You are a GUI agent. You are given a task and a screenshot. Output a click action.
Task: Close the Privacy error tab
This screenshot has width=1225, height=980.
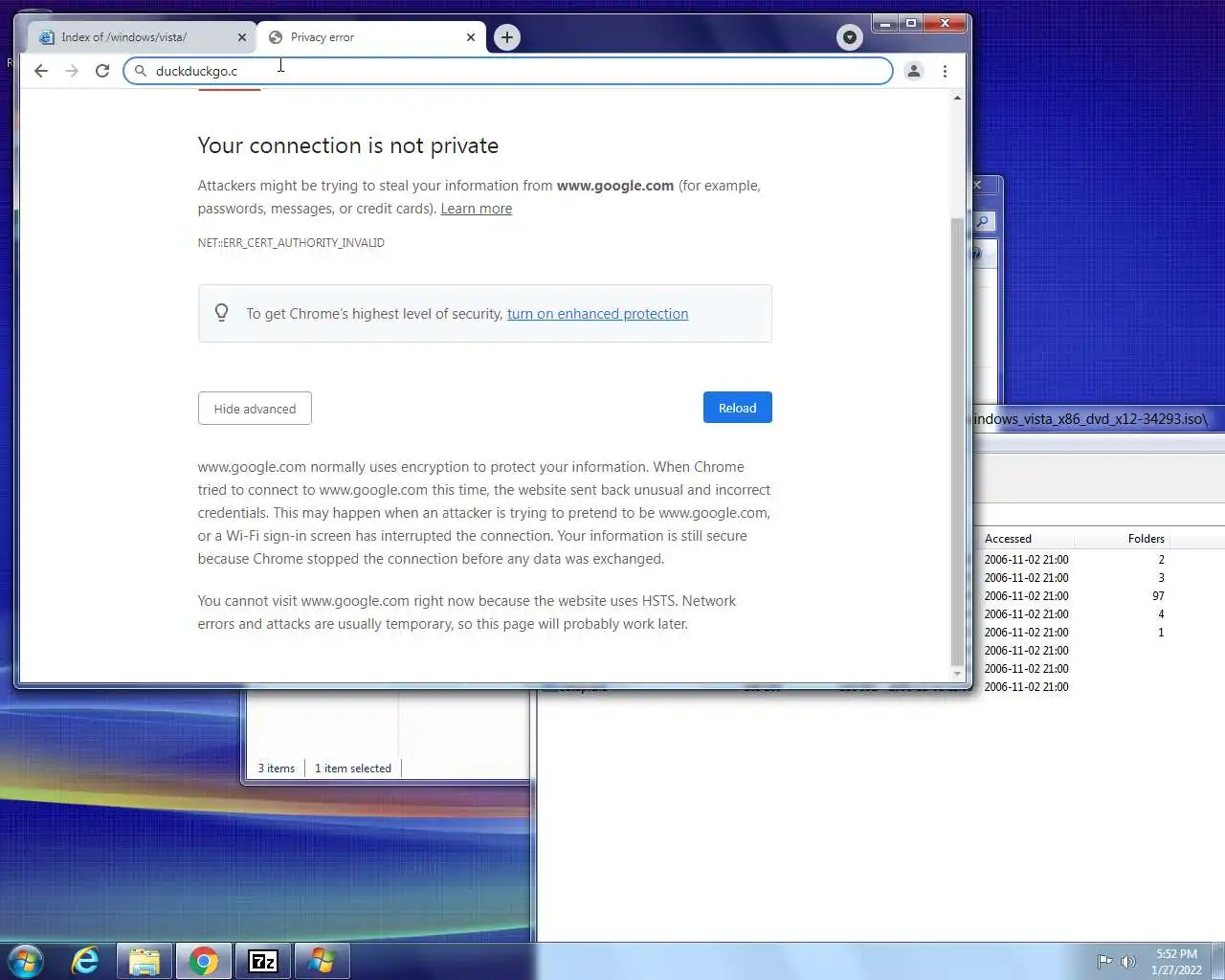tap(471, 37)
